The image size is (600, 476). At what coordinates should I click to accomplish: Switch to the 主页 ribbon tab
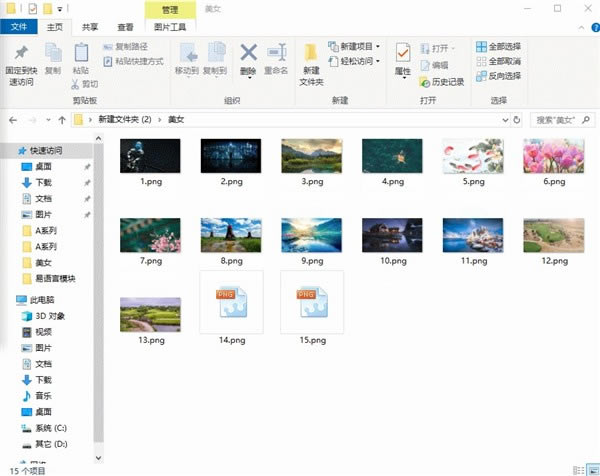(x=55, y=27)
